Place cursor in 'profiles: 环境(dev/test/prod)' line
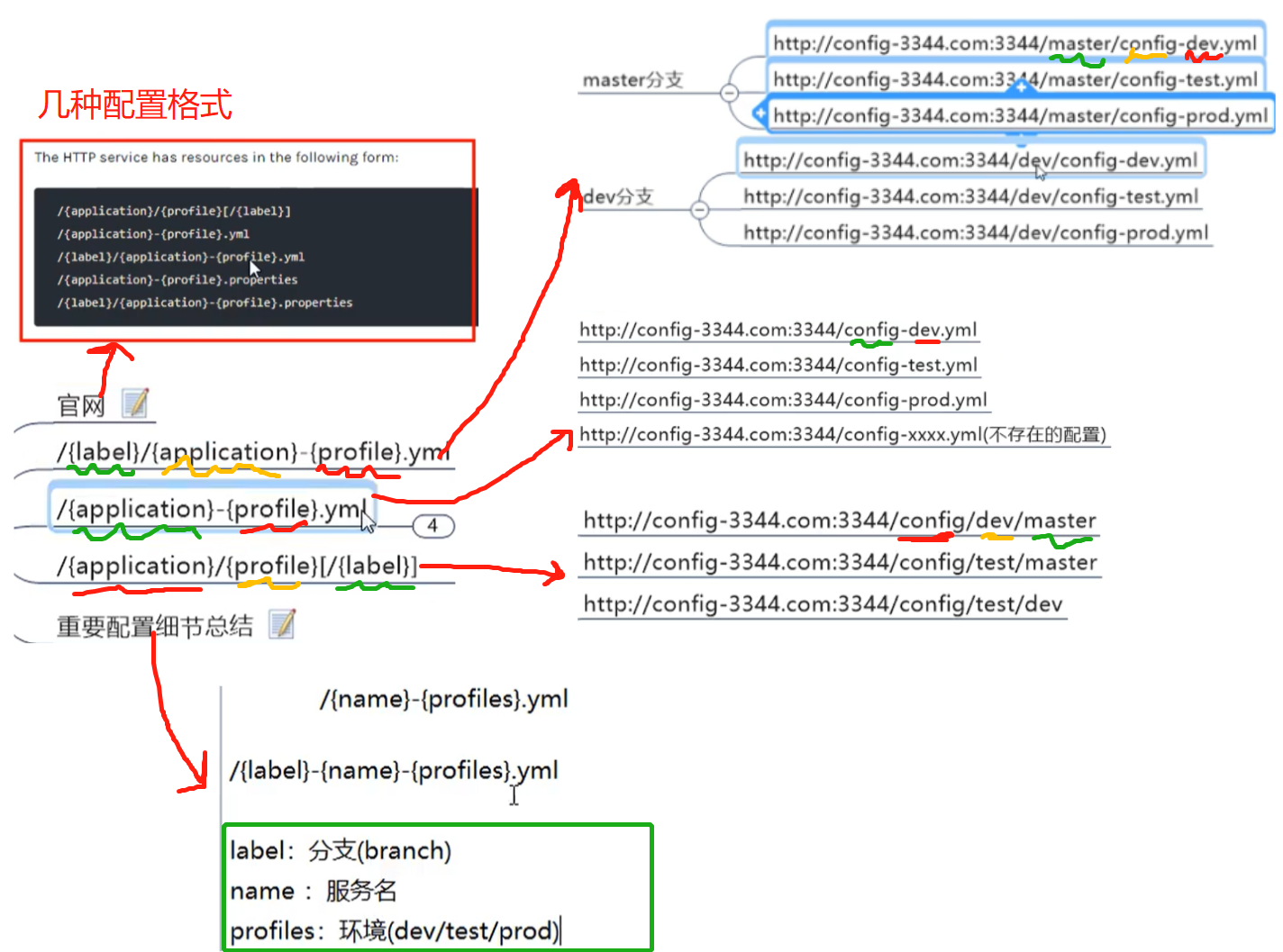1283x952 pixels. [395, 930]
